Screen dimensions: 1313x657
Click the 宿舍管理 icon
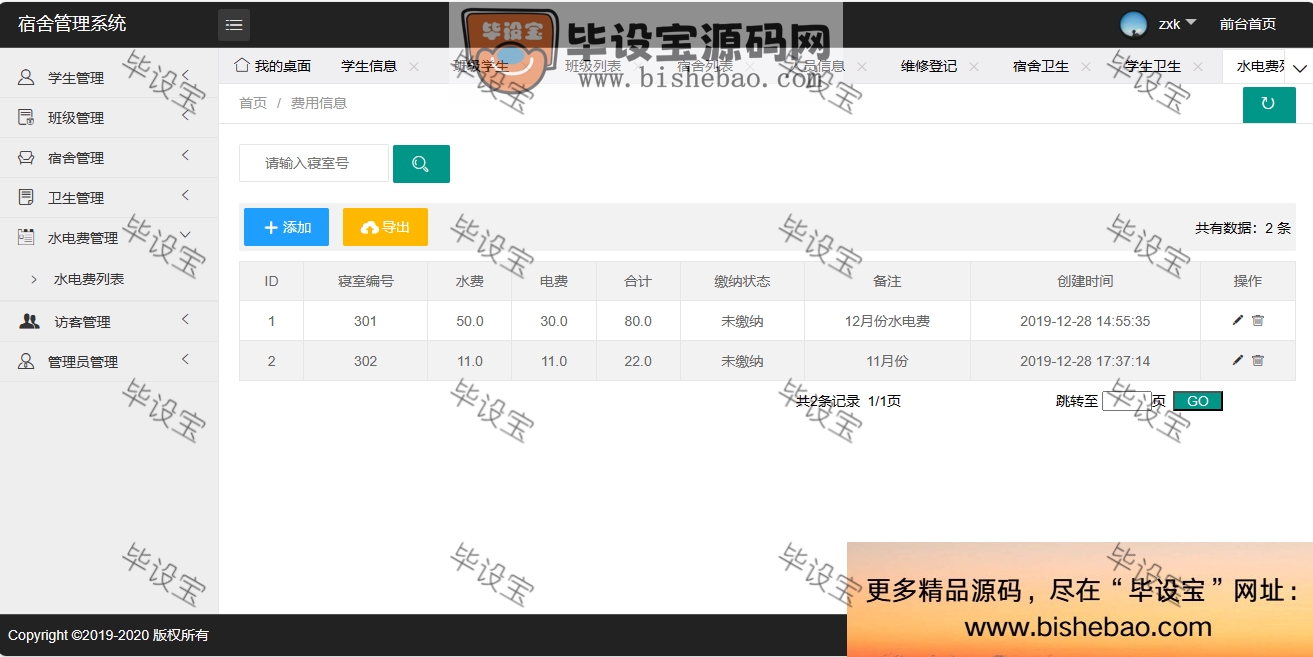[x=27, y=157]
